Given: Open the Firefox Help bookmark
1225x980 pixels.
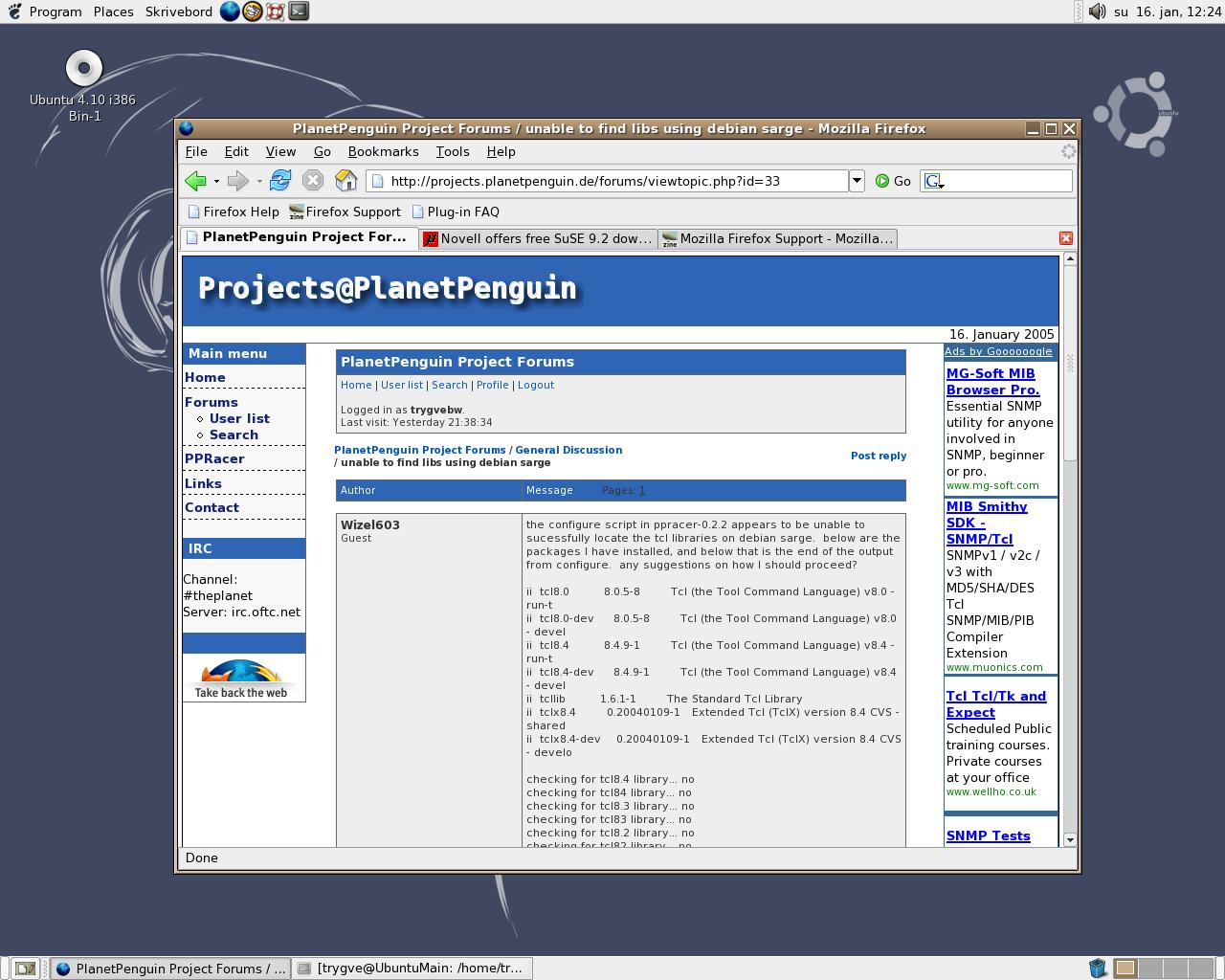Looking at the screenshot, I should click(234, 212).
